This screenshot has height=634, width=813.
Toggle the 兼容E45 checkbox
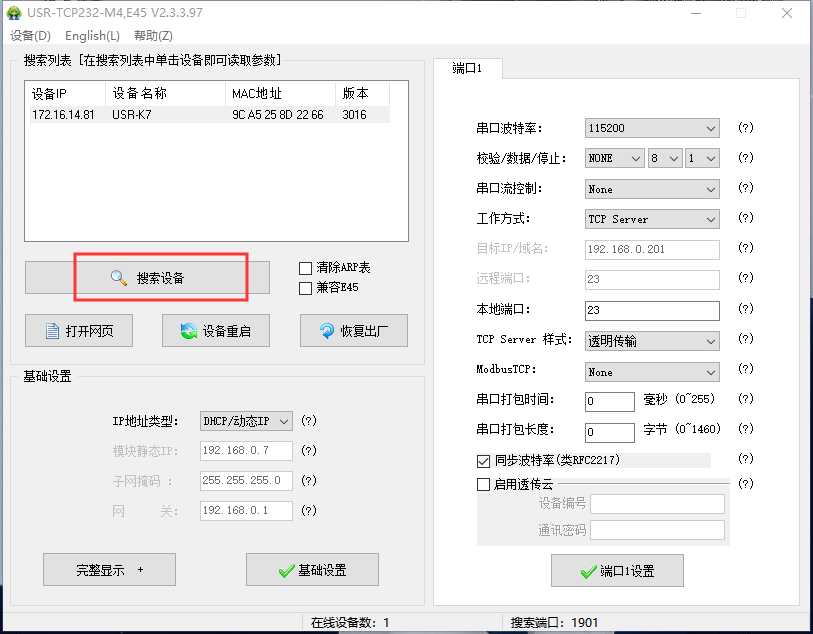pyautogui.click(x=306, y=288)
